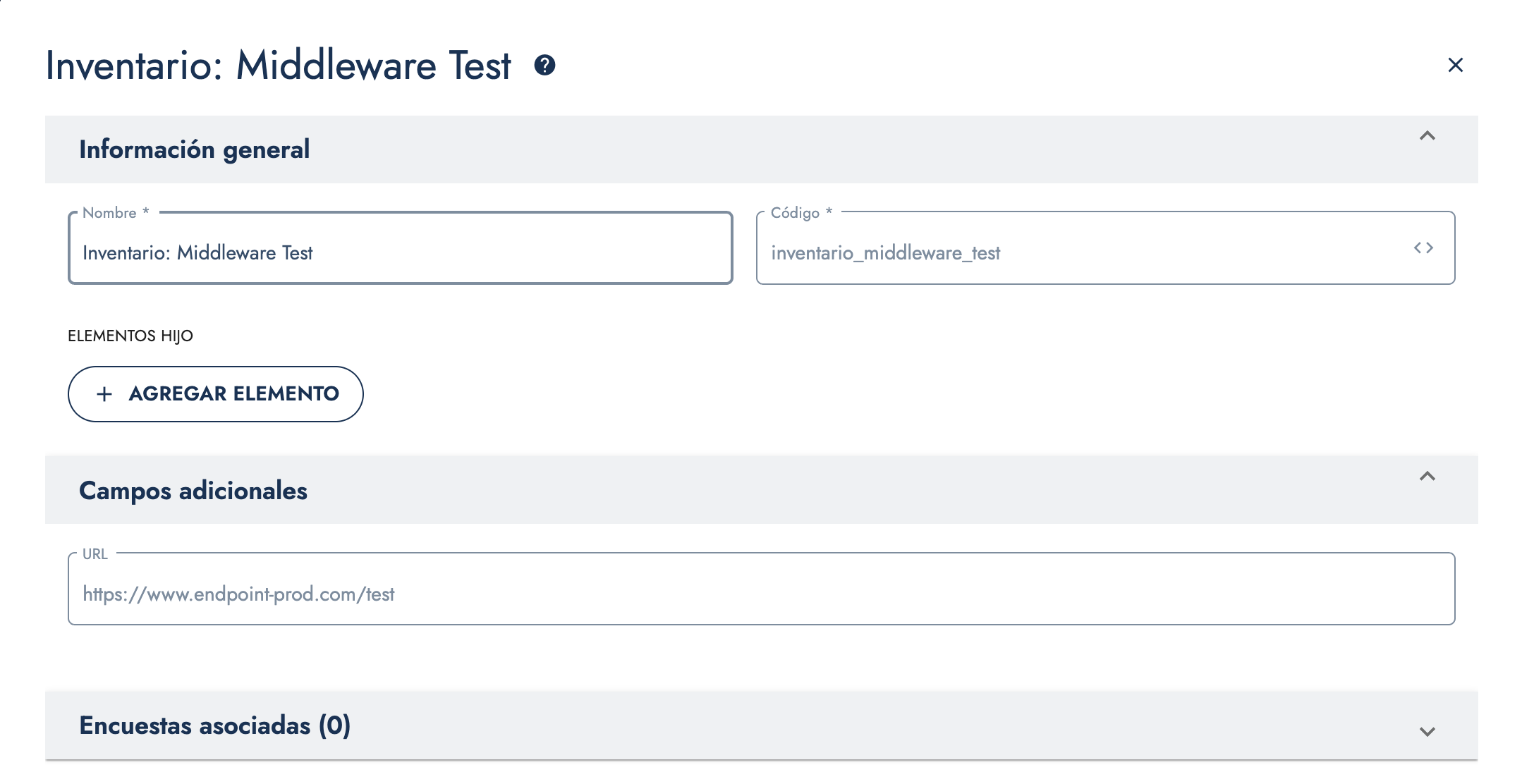
Task: Collapse the Campos adicionales section chevron
Action: (1427, 477)
